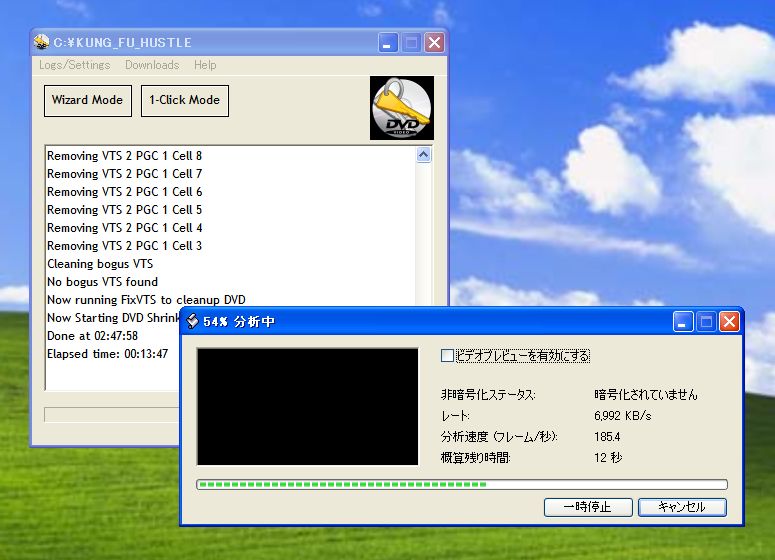Screen dimensions: 775x560
Task: Enable the ビデオプレビューを有効にする checkbox
Action: 447,355
